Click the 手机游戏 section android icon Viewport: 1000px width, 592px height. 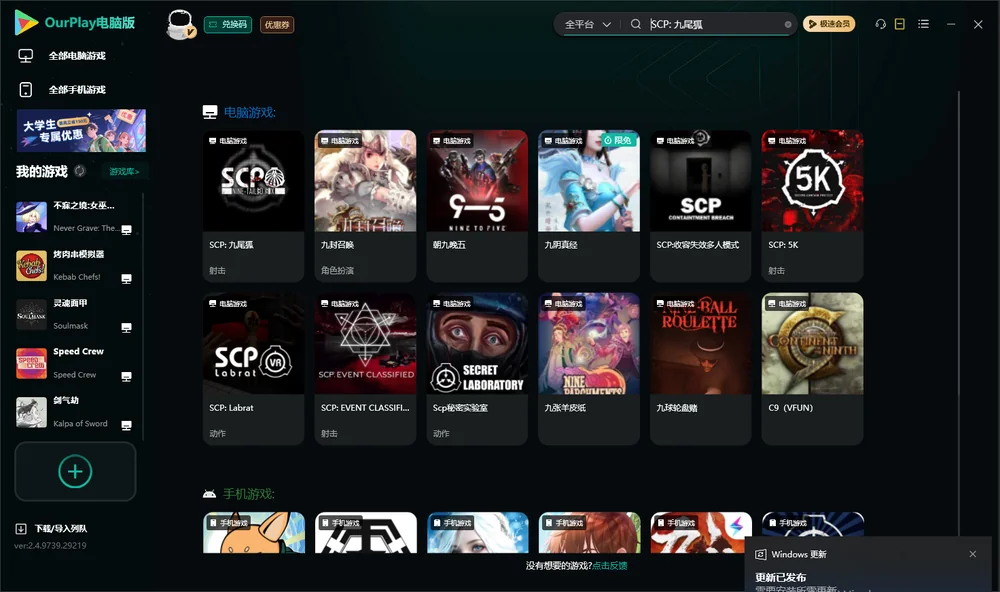pos(209,494)
